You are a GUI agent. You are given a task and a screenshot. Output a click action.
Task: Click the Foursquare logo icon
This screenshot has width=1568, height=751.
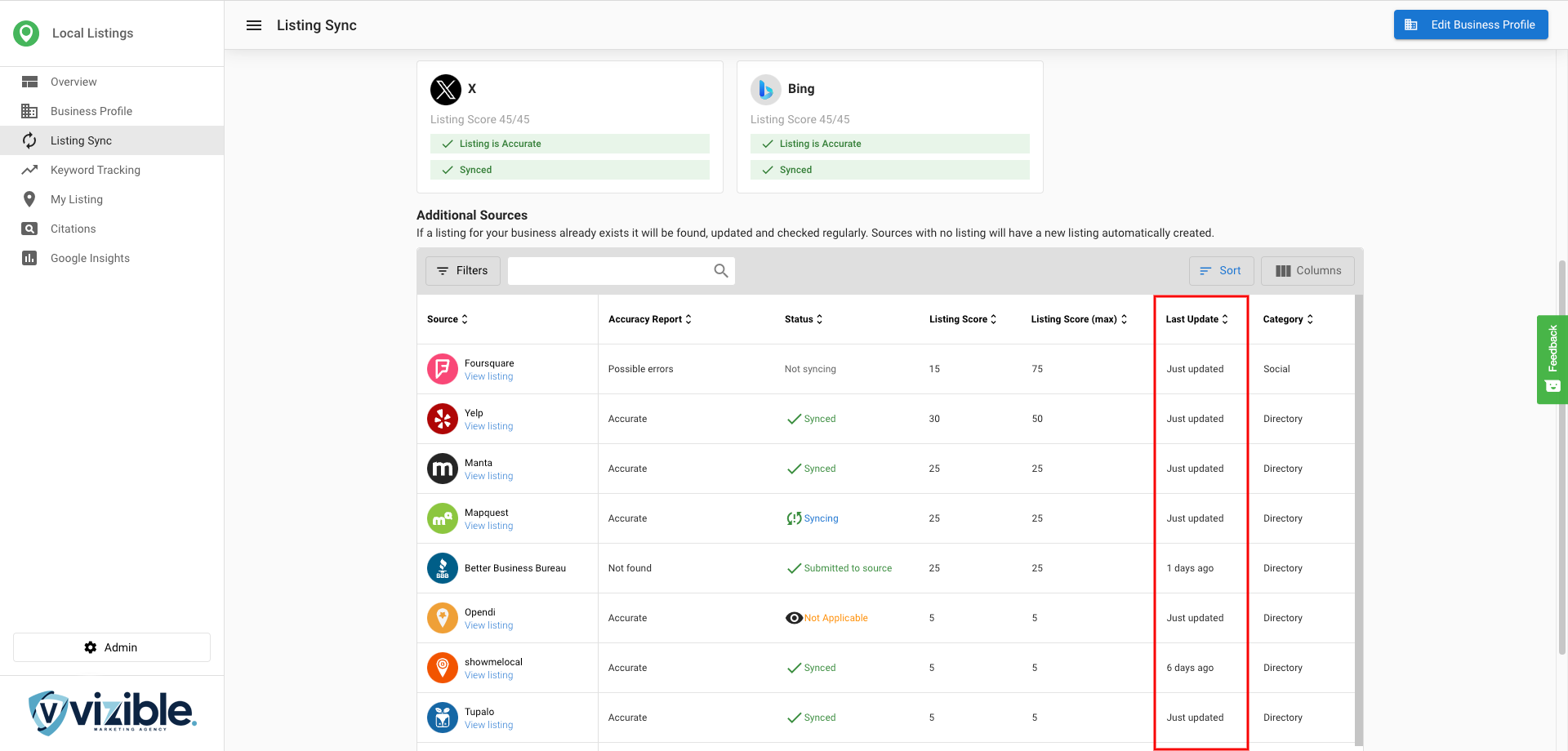(x=442, y=369)
